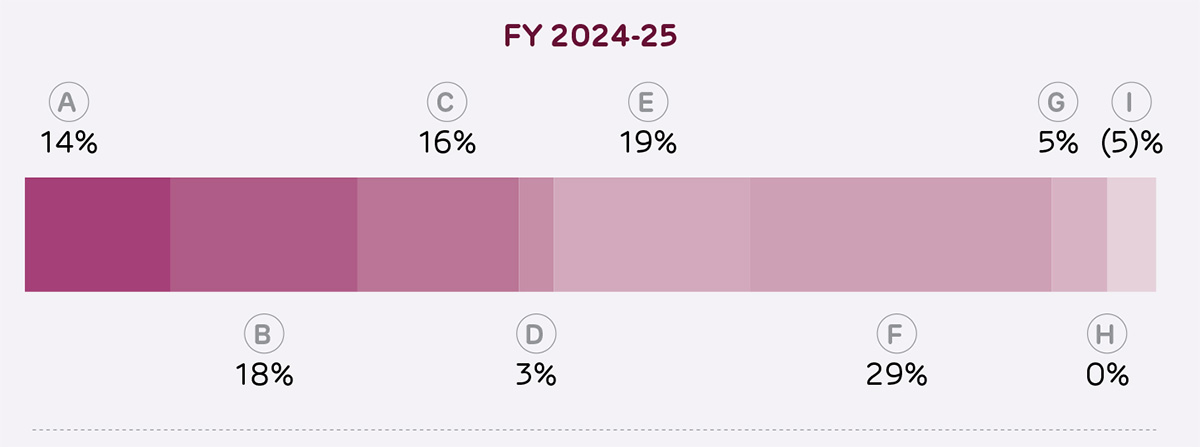The image size is (1200, 447).
Task: Click the darkest magenta leftmost bar segment
Action: click(x=97, y=235)
